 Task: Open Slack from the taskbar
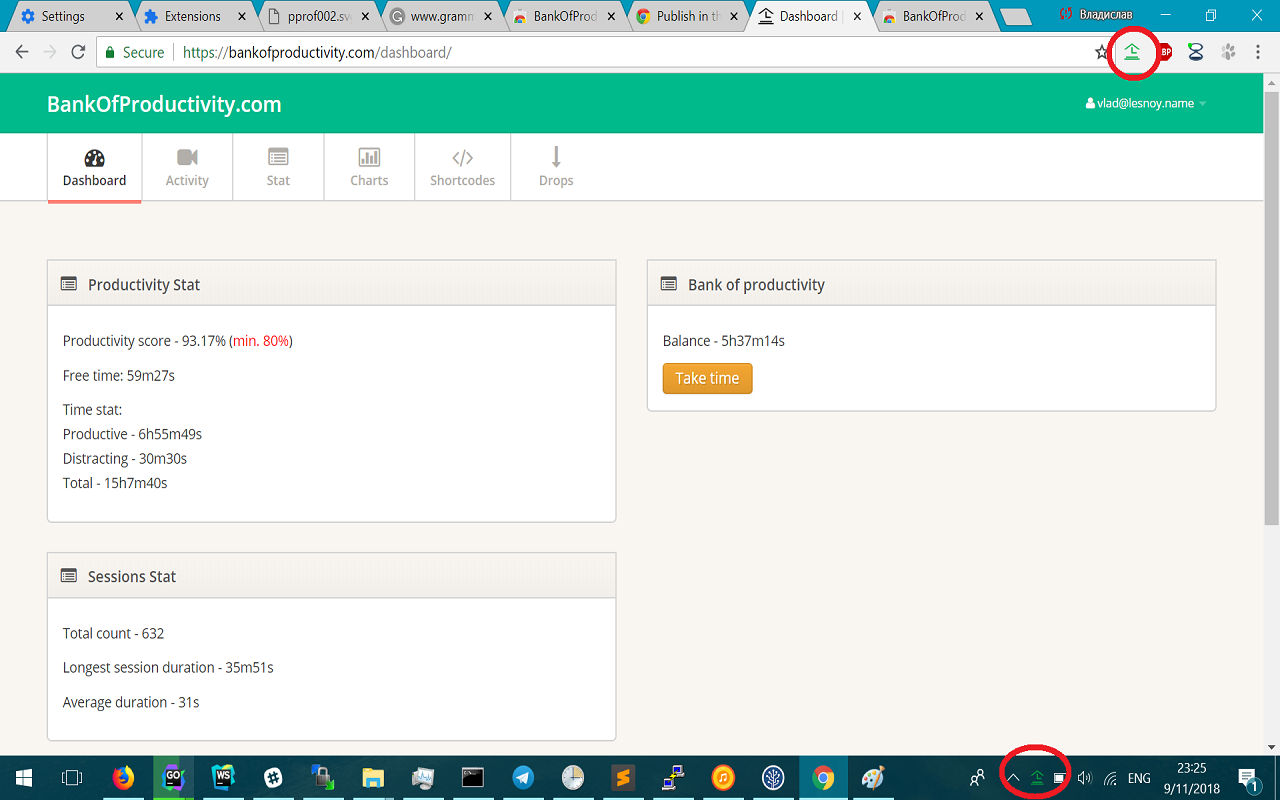273,778
